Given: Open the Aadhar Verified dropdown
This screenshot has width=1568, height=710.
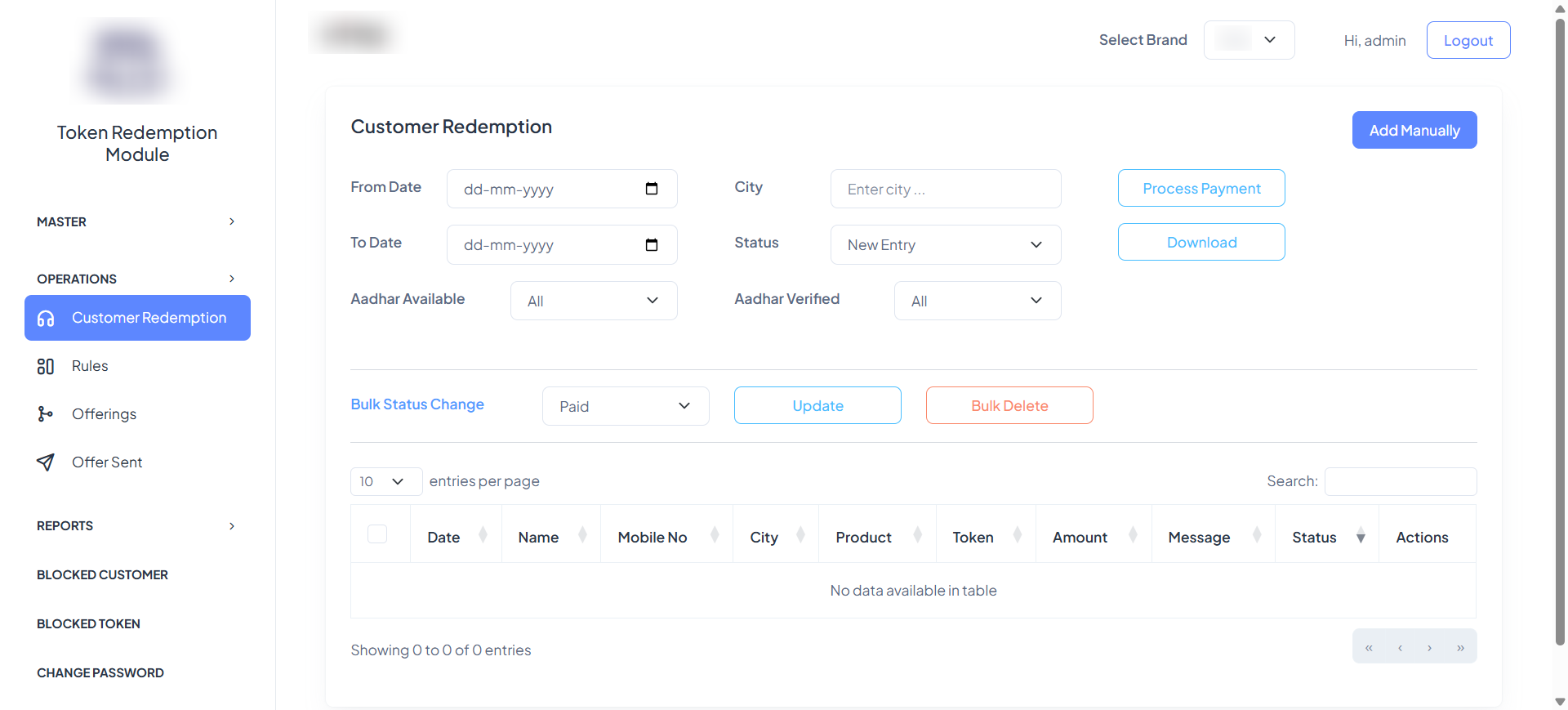Looking at the screenshot, I should point(978,301).
